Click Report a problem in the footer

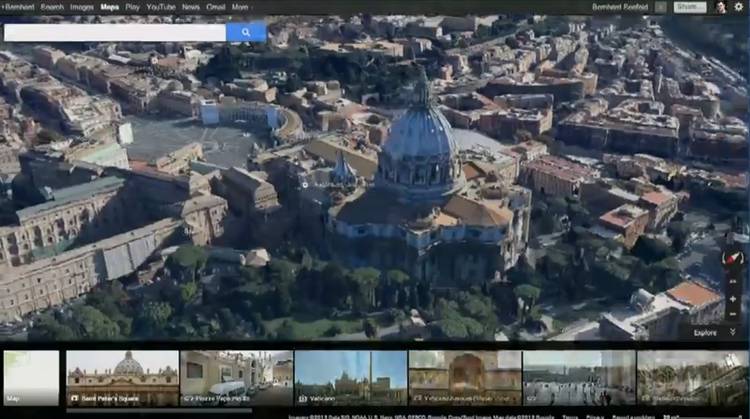(x=632, y=417)
